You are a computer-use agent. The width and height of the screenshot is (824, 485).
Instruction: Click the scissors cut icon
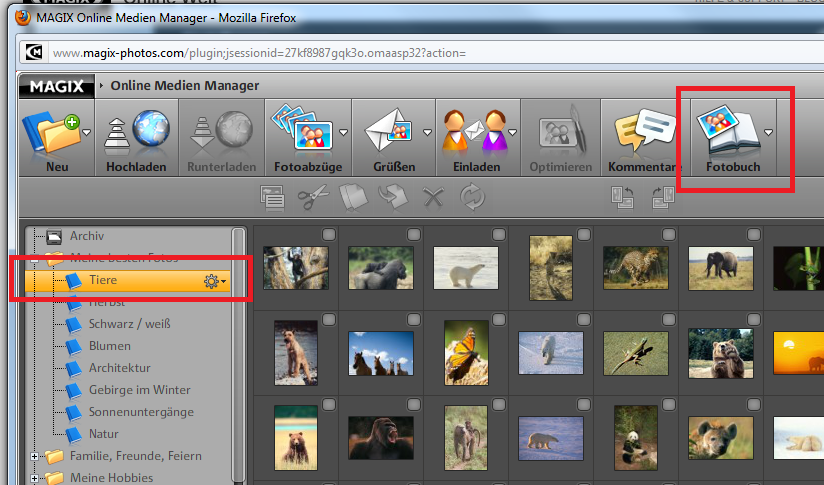click(x=313, y=198)
